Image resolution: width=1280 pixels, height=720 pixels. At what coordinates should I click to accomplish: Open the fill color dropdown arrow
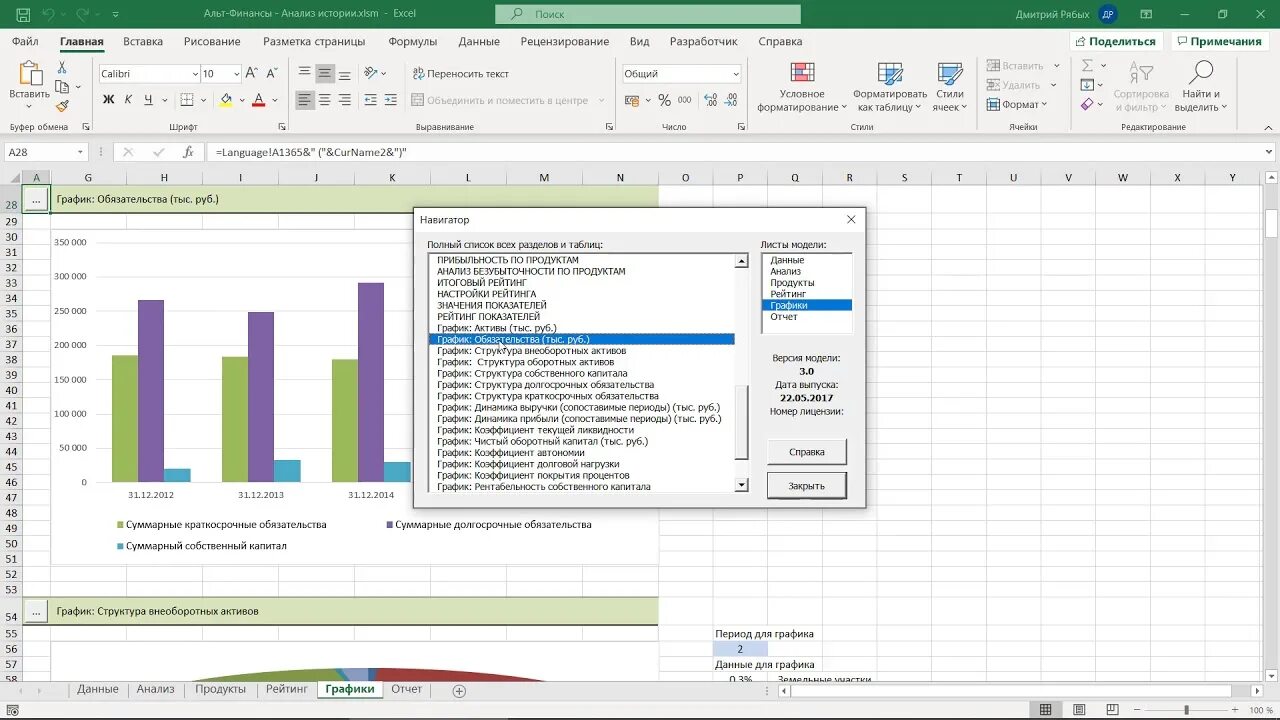click(241, 100)
